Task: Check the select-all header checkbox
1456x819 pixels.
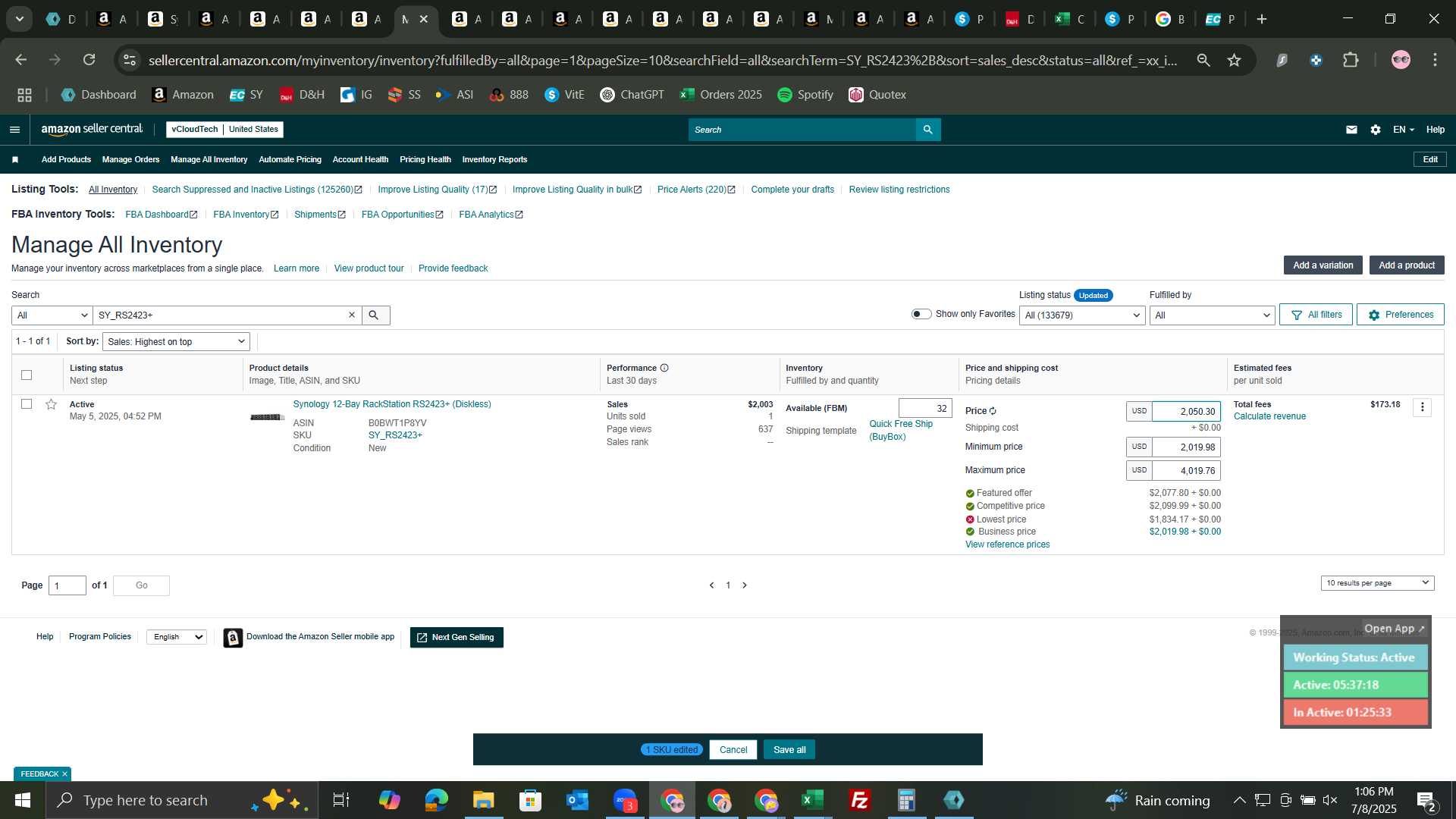Action: pos(27,375)
